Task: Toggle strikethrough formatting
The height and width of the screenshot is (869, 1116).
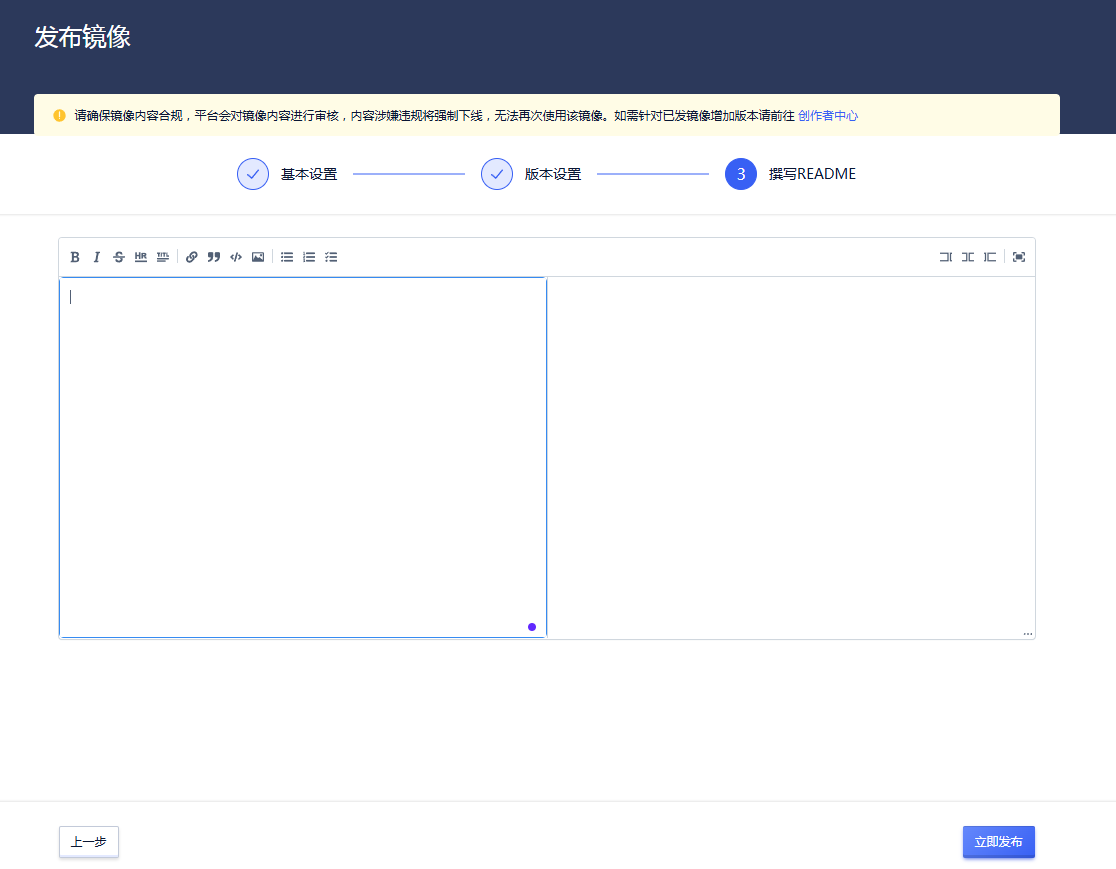Action: 118,256
